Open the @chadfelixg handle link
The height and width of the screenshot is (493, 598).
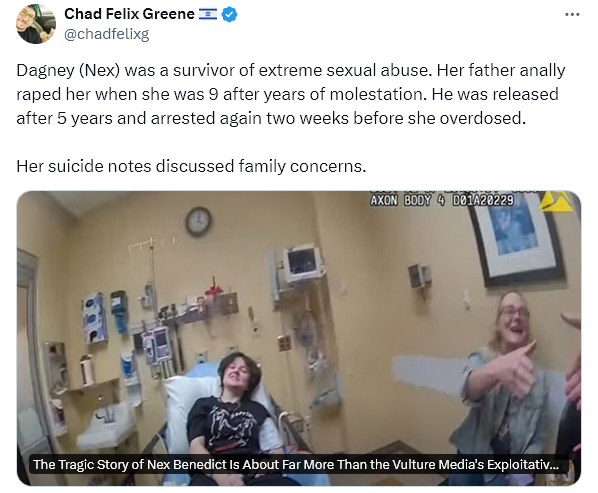(106, 34)
